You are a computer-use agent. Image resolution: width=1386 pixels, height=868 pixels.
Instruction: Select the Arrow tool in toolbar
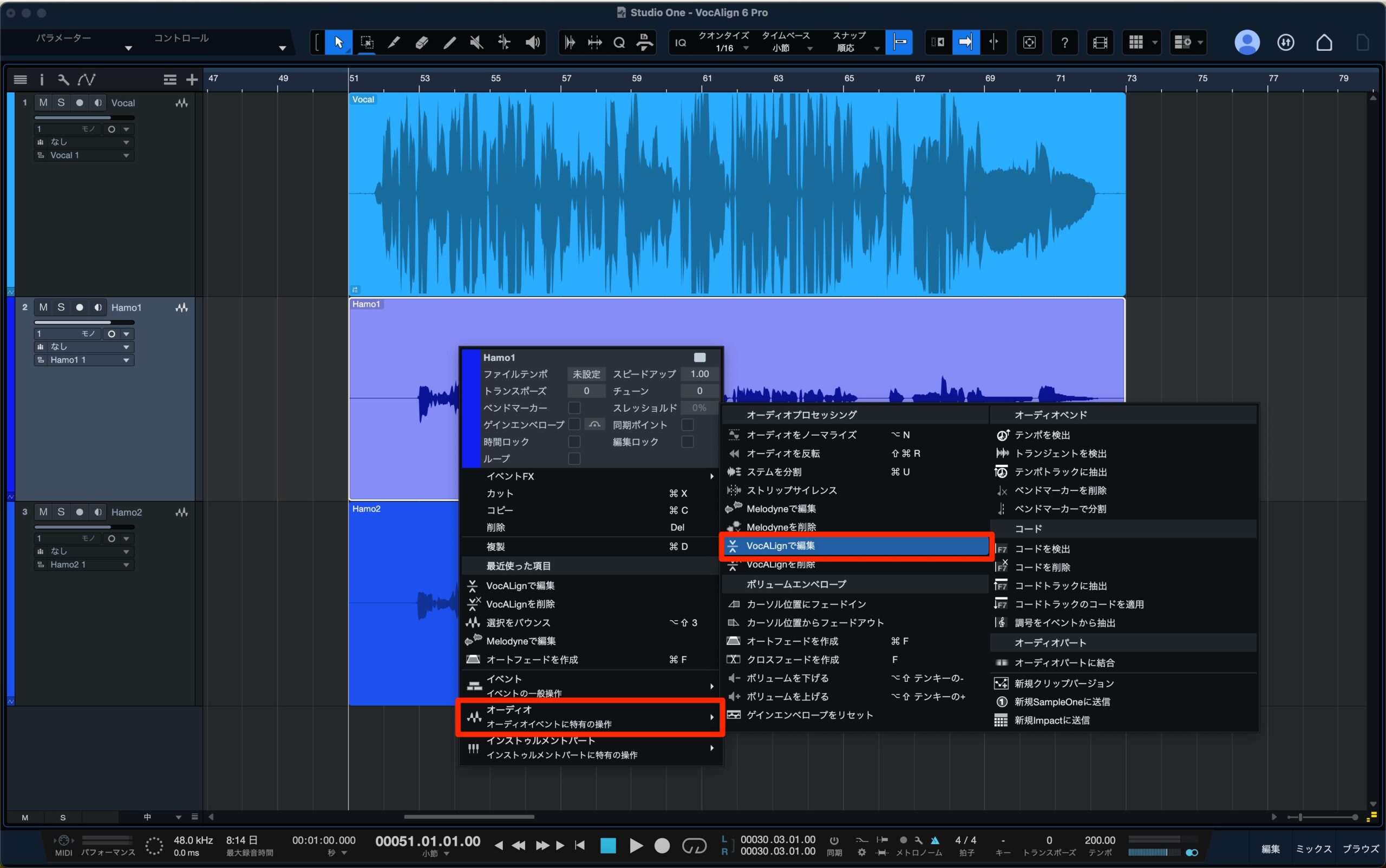(x=338, y=43)
